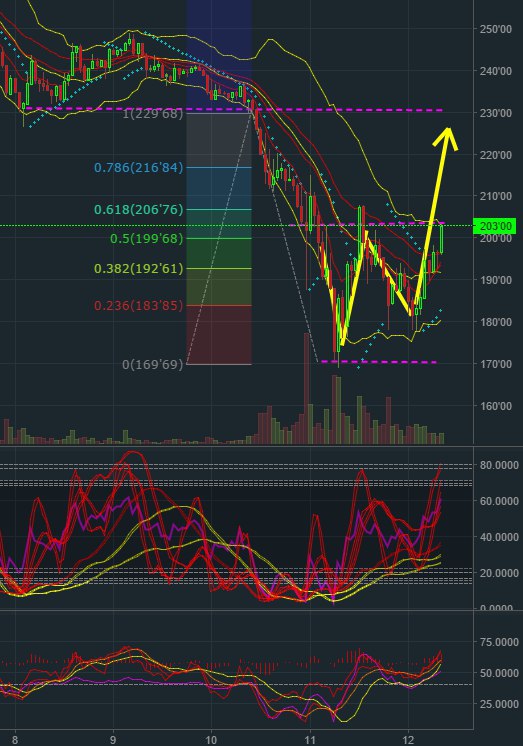Click 170'00 on the price axis
The image size is (523, 746).
495,364
